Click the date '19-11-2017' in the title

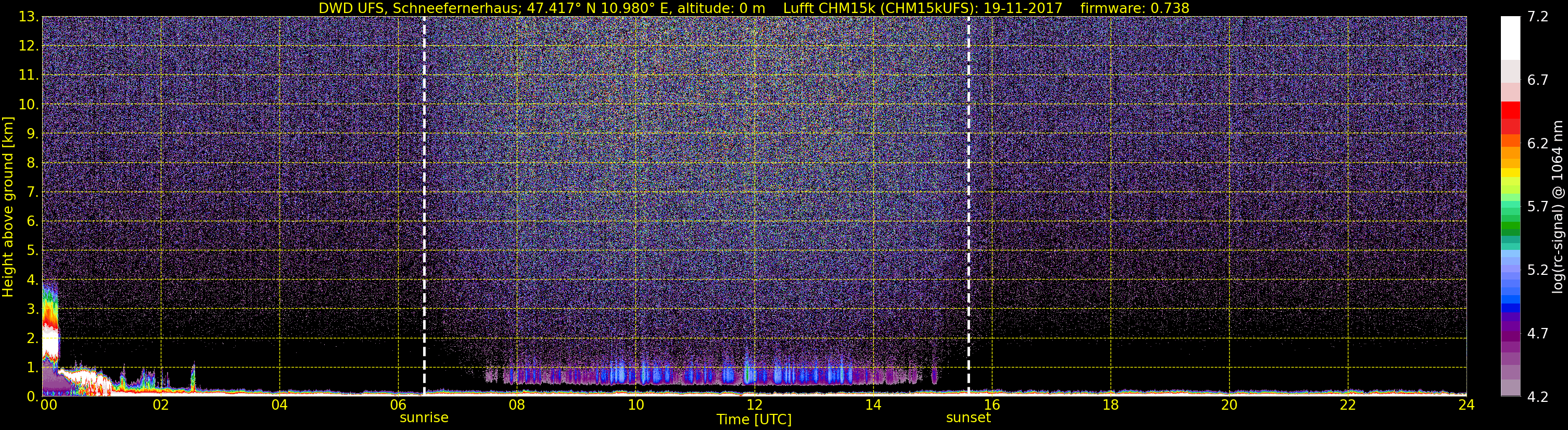[1023, 8]
